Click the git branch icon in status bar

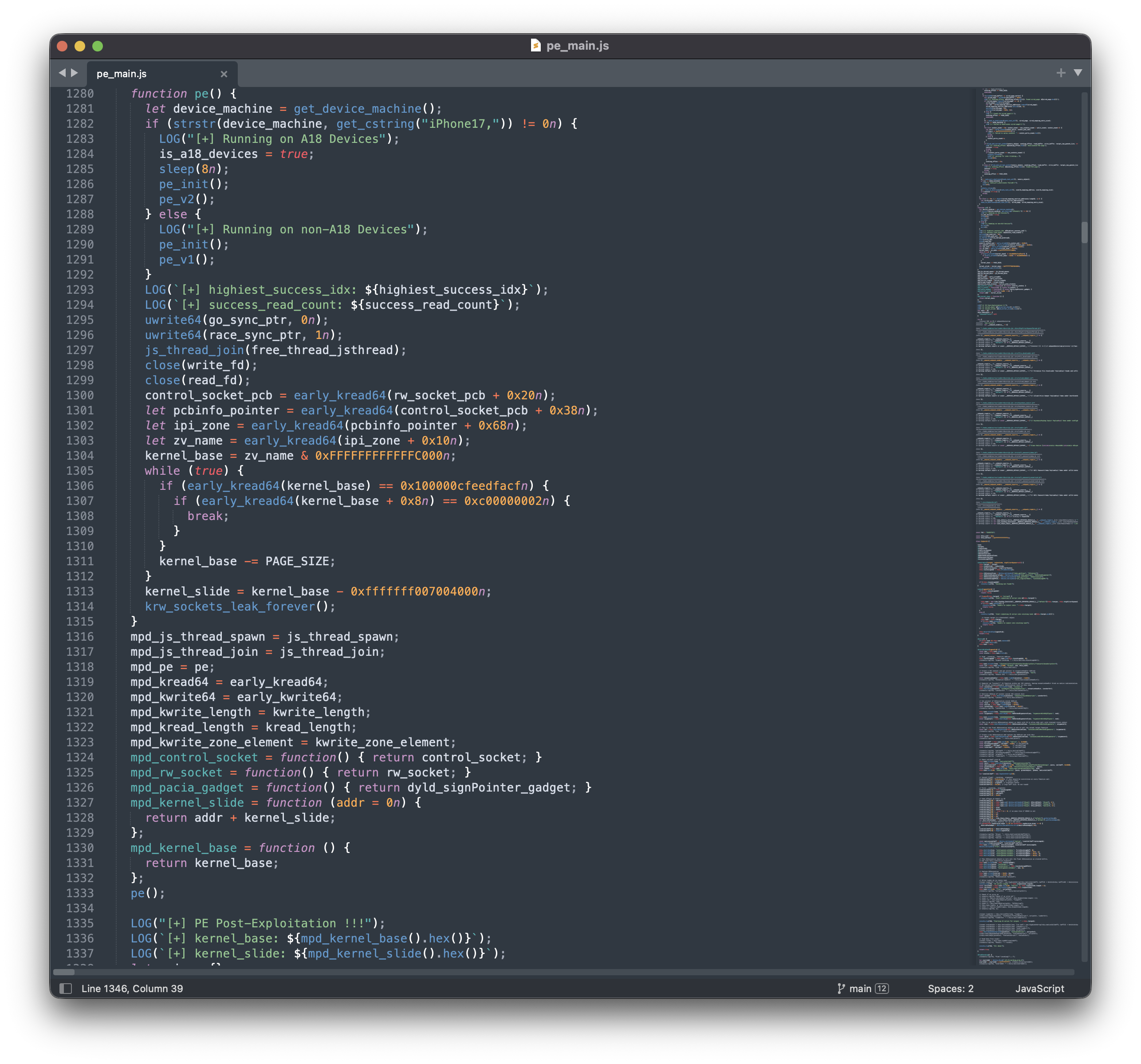(841, 988)
